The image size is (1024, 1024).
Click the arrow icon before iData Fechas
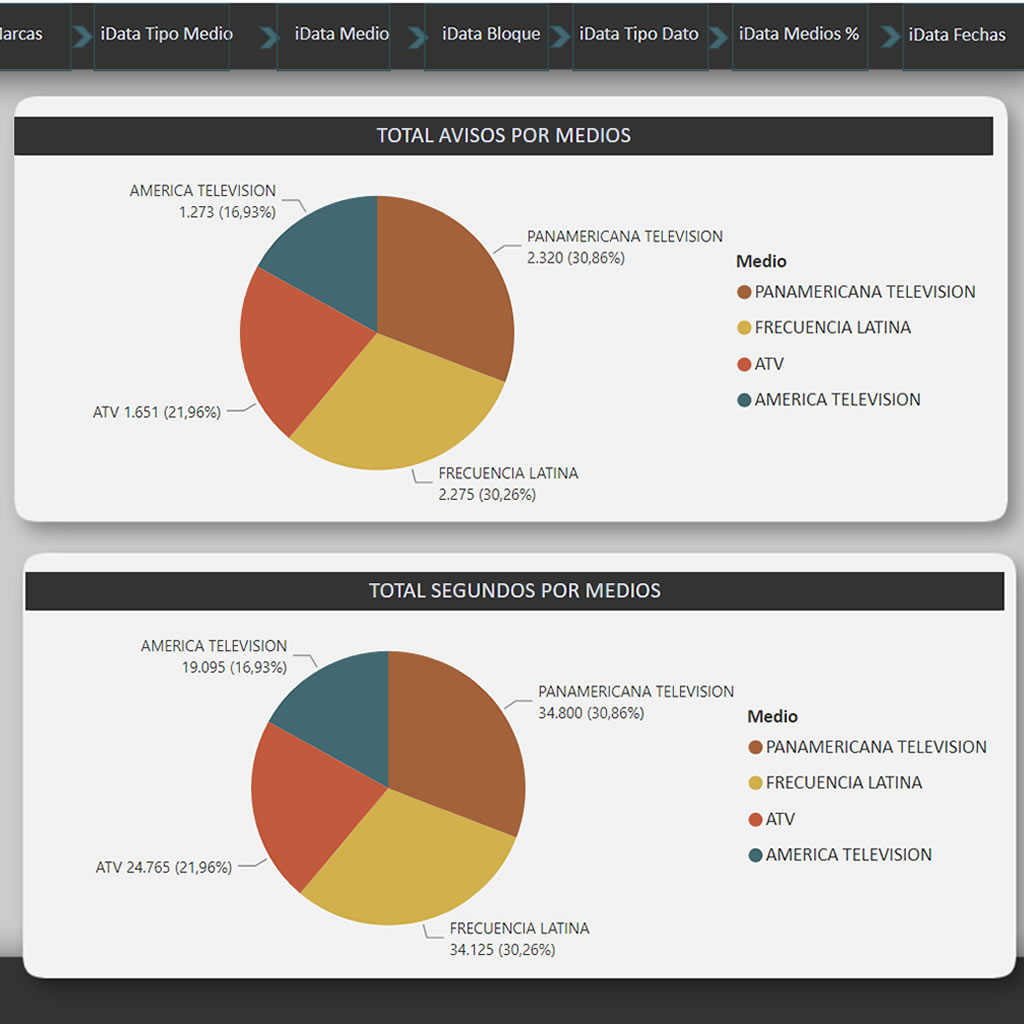point(890,37)
